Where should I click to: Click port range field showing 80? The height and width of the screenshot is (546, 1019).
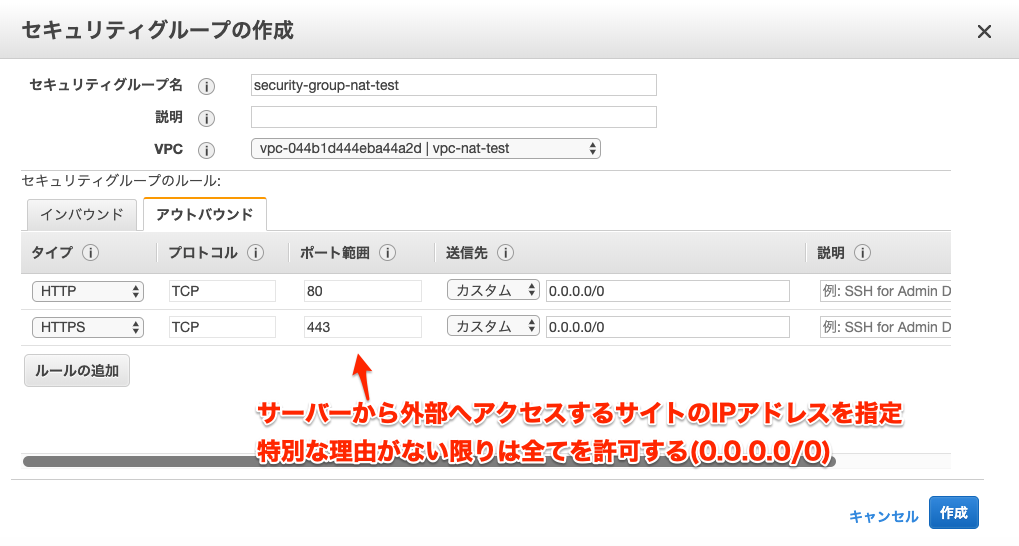(x=363, y=291)
